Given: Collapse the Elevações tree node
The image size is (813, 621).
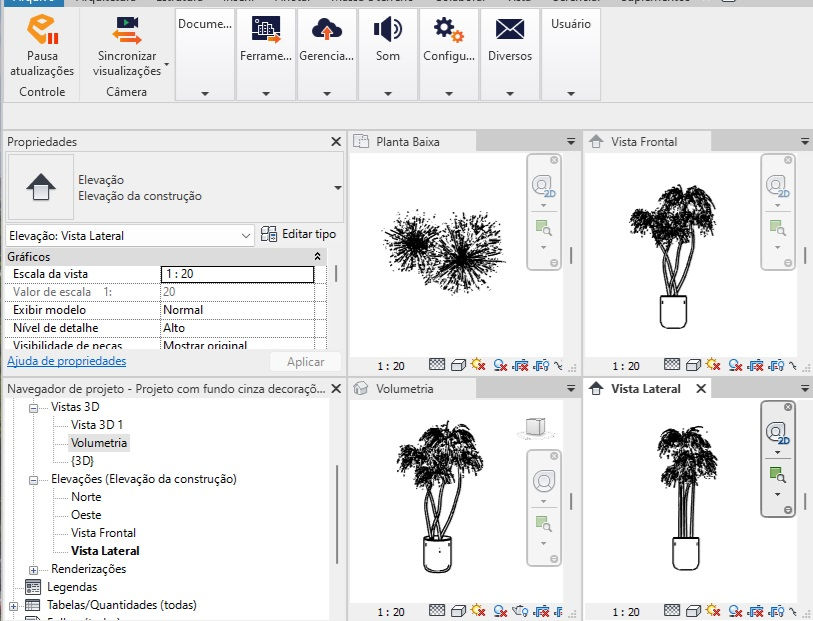Looking at the screenshot, I should pos(33,480).
